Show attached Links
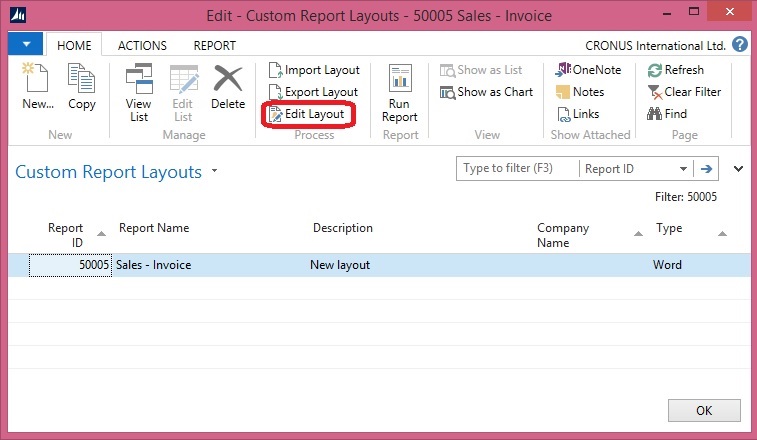Screen dimensions: 757x440 pos(578,114)
